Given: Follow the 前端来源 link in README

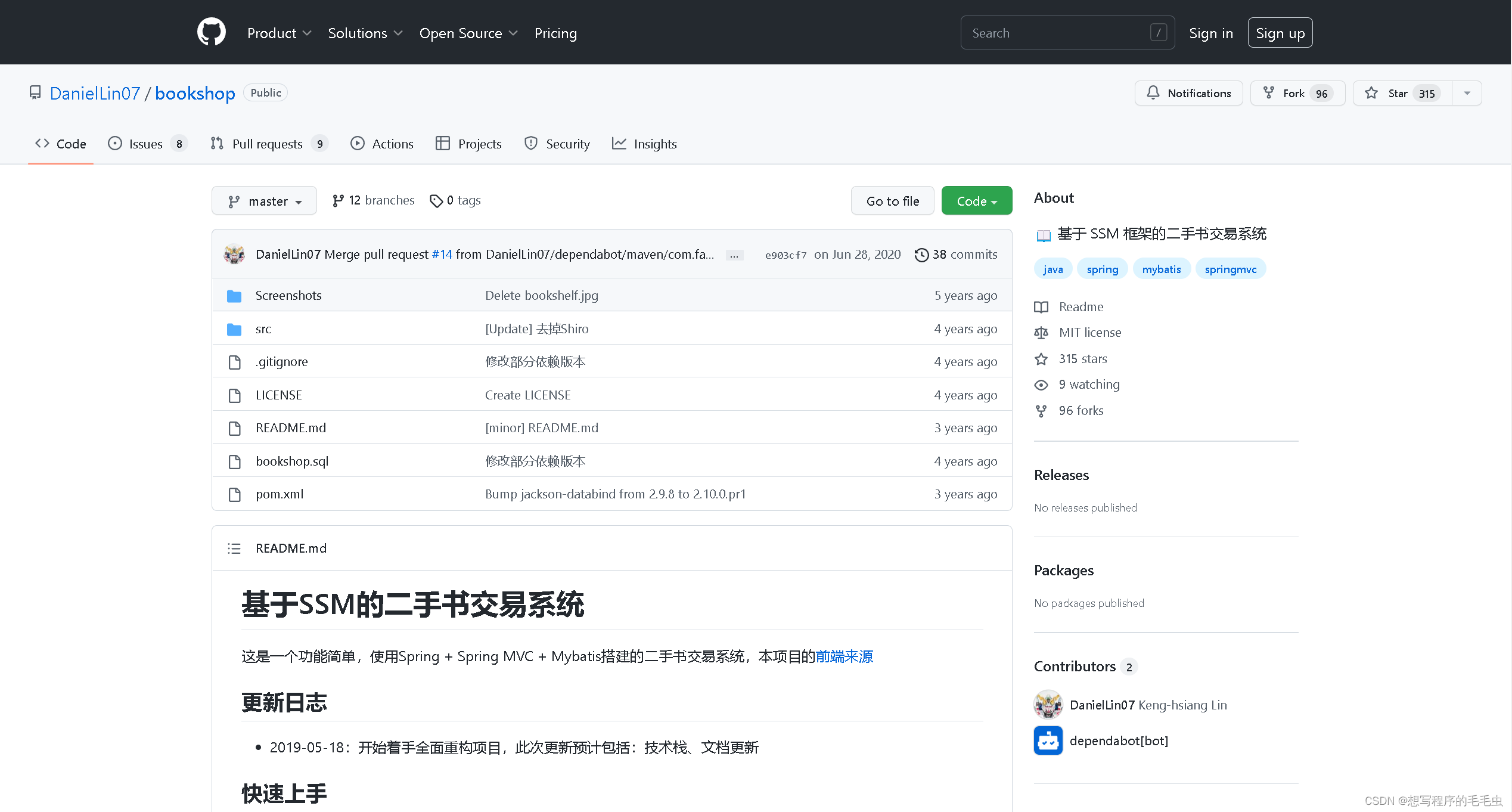Looking at the screenshot, I should [x=844, y=656].
